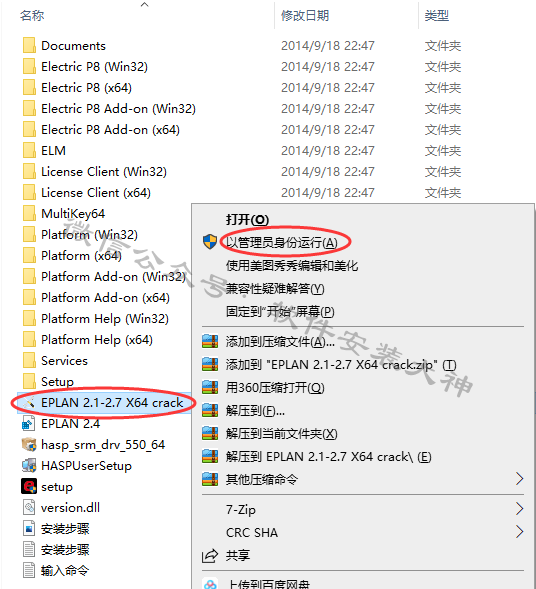Image resolution: width=536 pixels, height=589 pixels.
Task: Select the MultiKey64 folder icon
Action: [29, 213]
